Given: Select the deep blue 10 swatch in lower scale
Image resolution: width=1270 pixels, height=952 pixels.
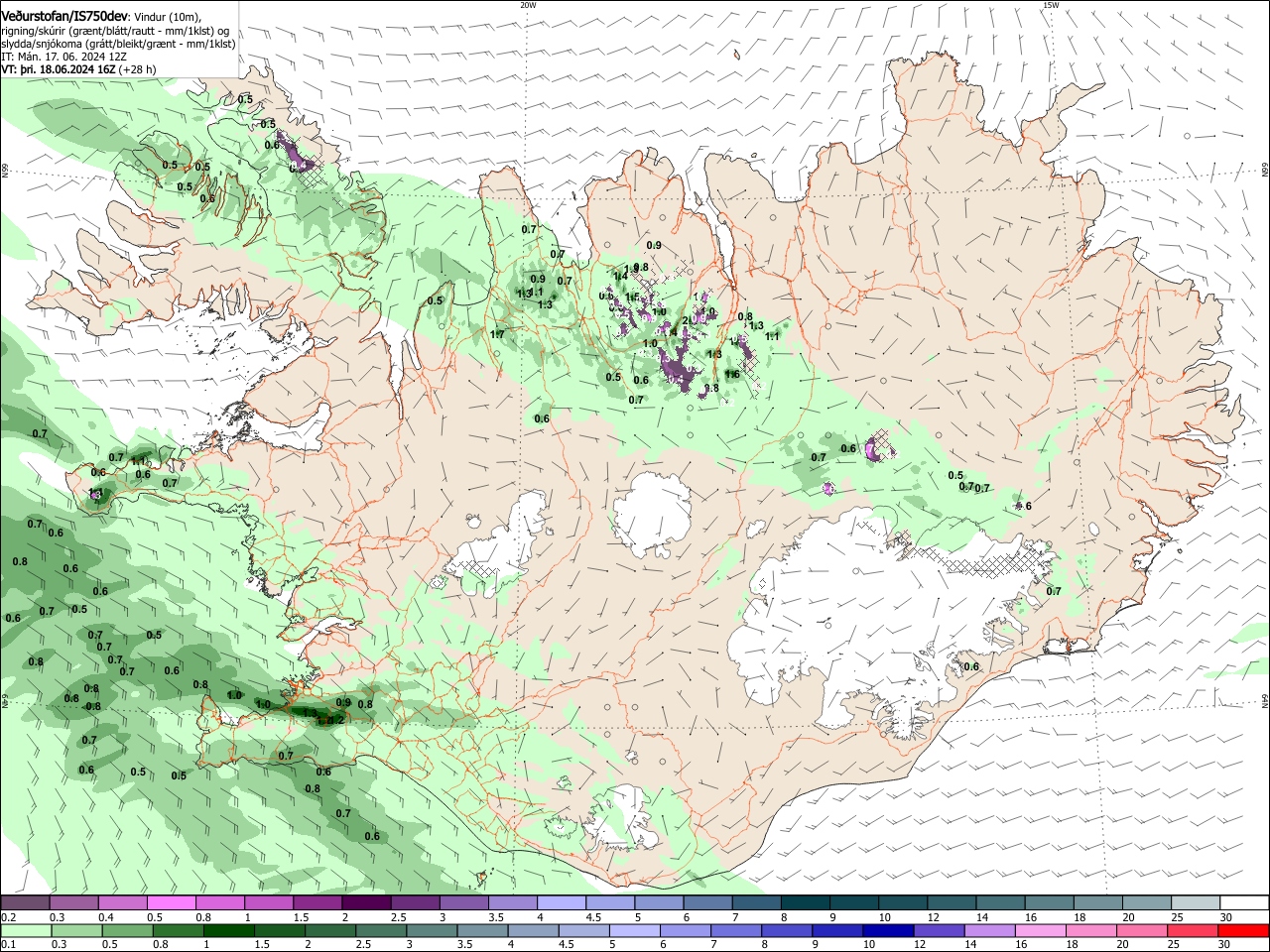Looking at the screenshot, I should pyautogui.click(x=887, y=930).
